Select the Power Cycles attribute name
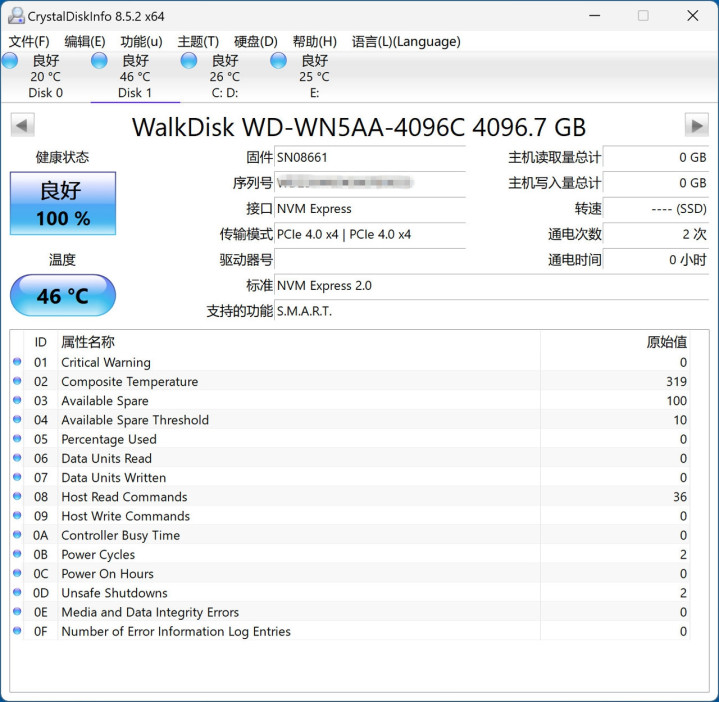 pos(98,554)
